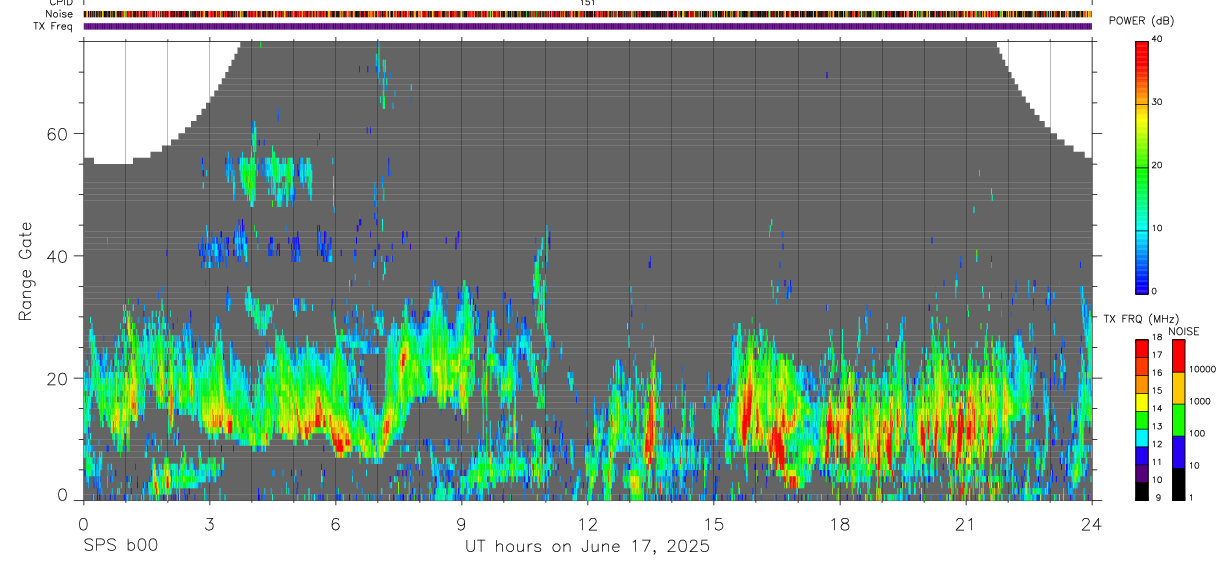Image resolution: width=1228 pixels, height=567 pixels.
Task: Click the 'SPS b00' beam label
Action: (120, 546)
